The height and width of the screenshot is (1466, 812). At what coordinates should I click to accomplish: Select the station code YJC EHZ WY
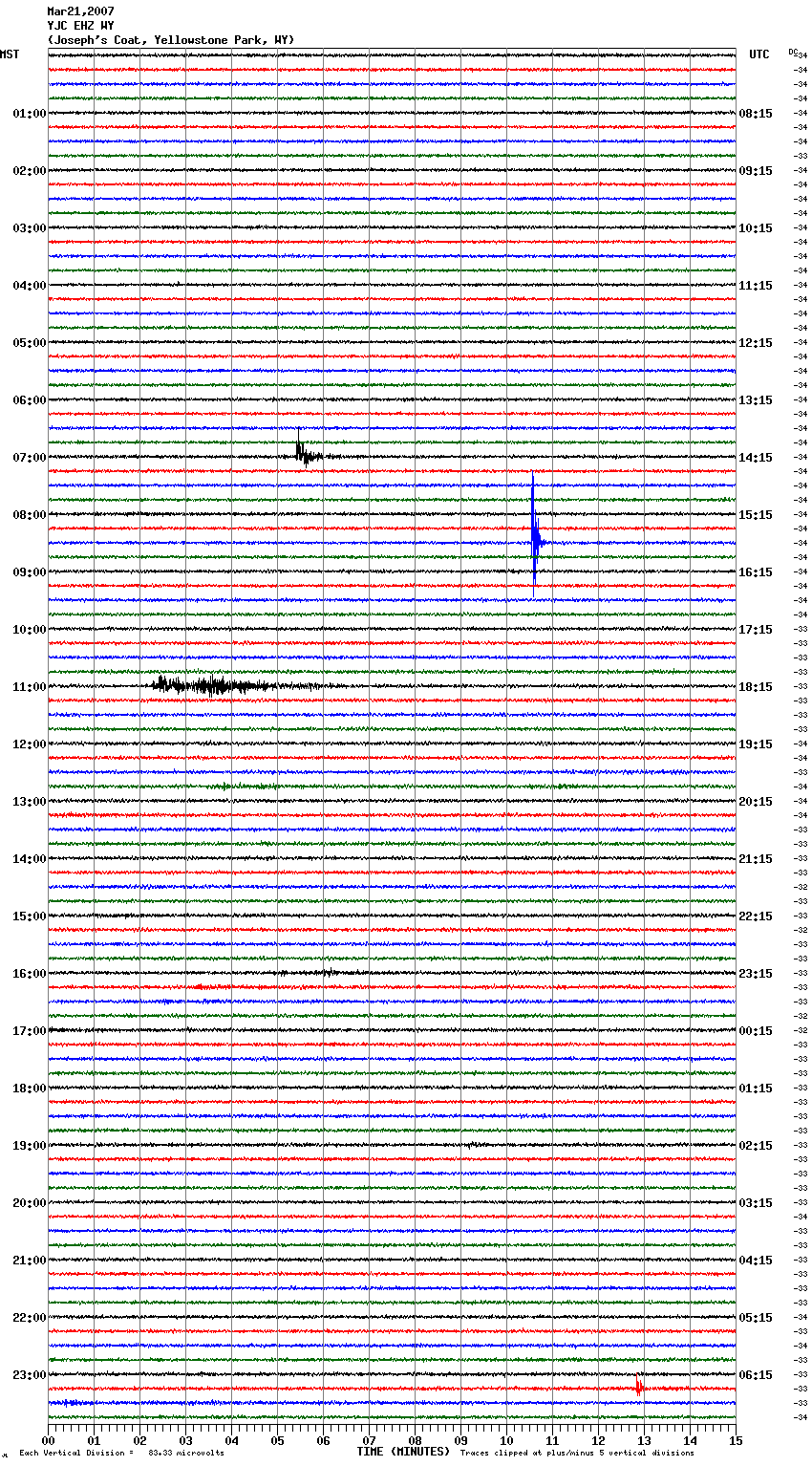(80, 26)
